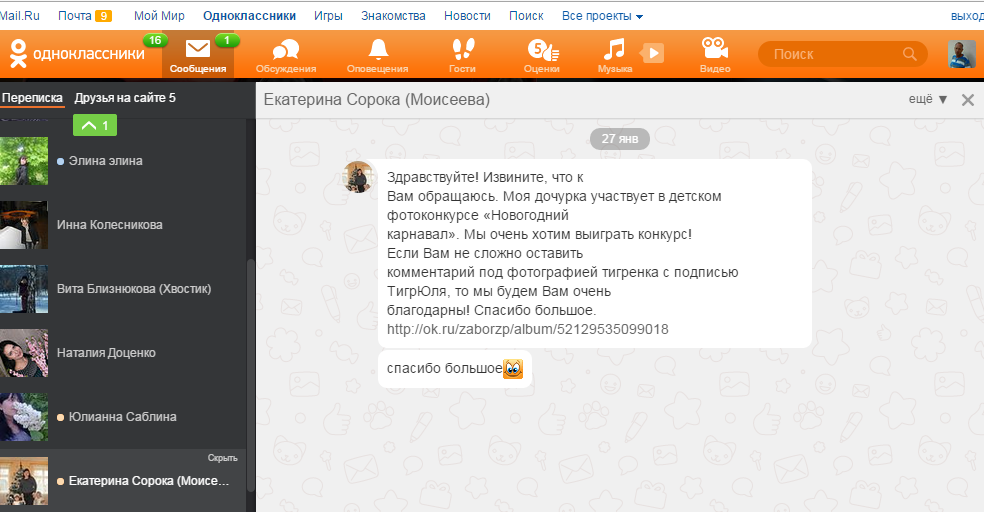Screen dimensions: 984x512
Task: Expand the Все проекты dropdown
Action: coord(602,16)
